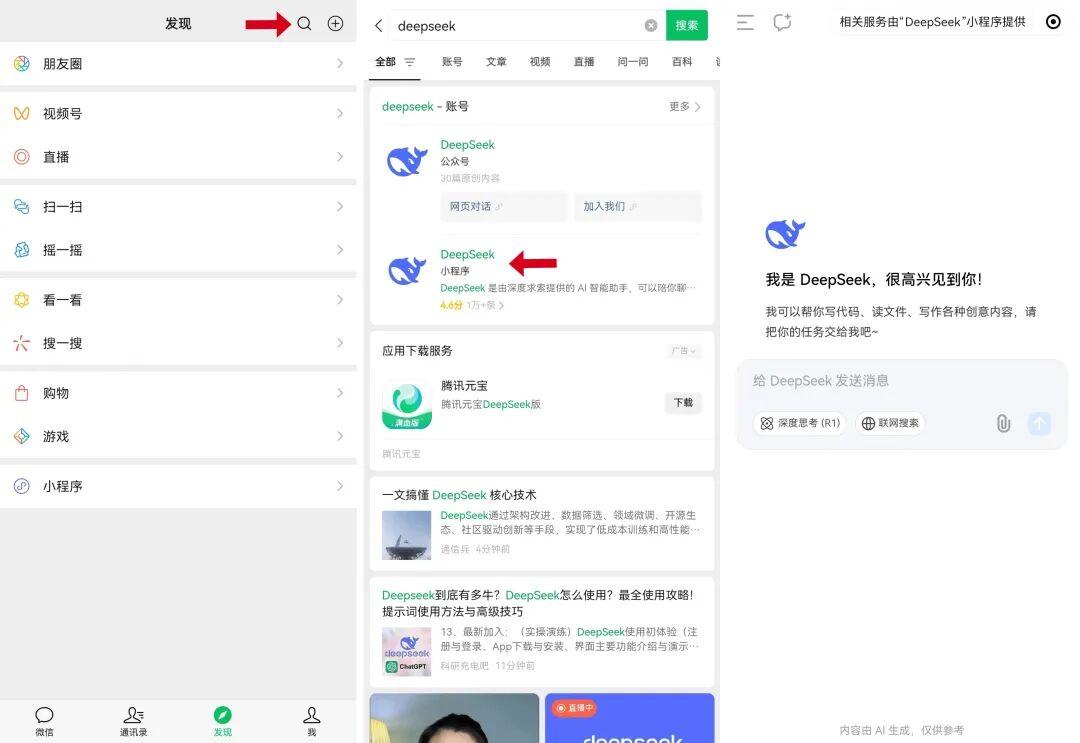1080x743 pixels.
Task: Open the sidebar menu icon in DeepSeek
Action: (x=745, y=23)
